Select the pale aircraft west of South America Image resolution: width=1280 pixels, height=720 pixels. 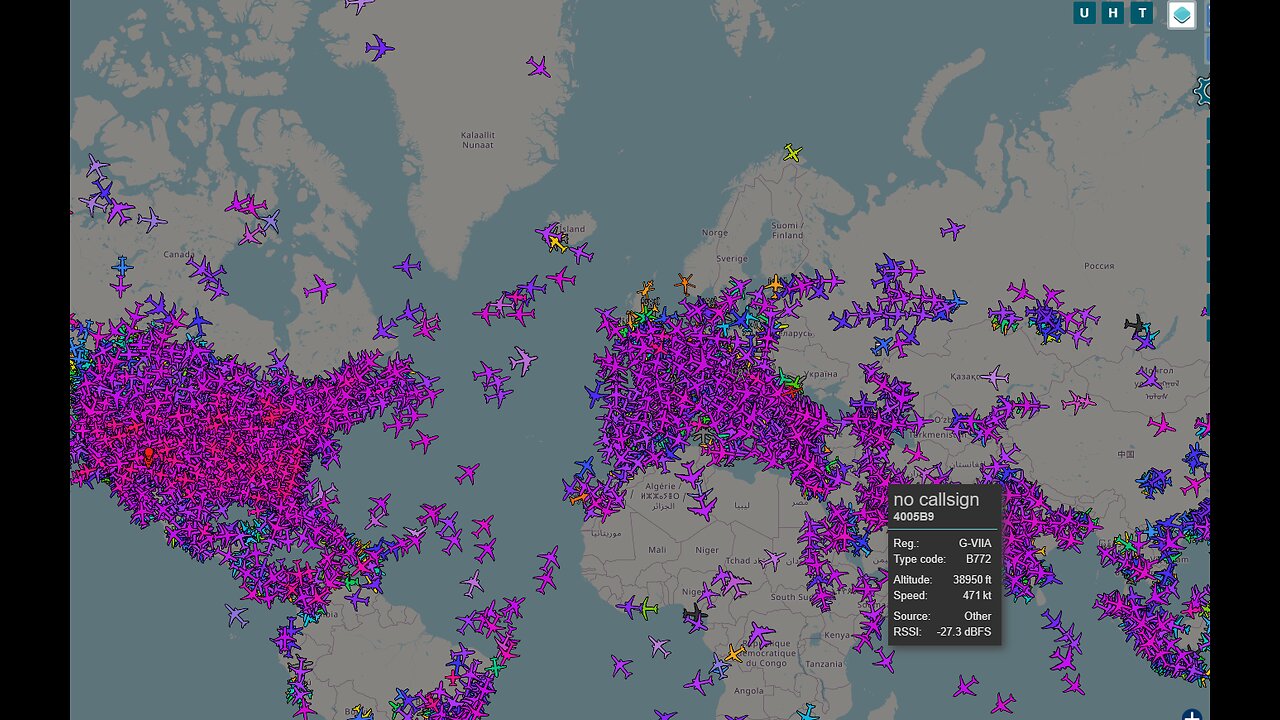point(236,616)
